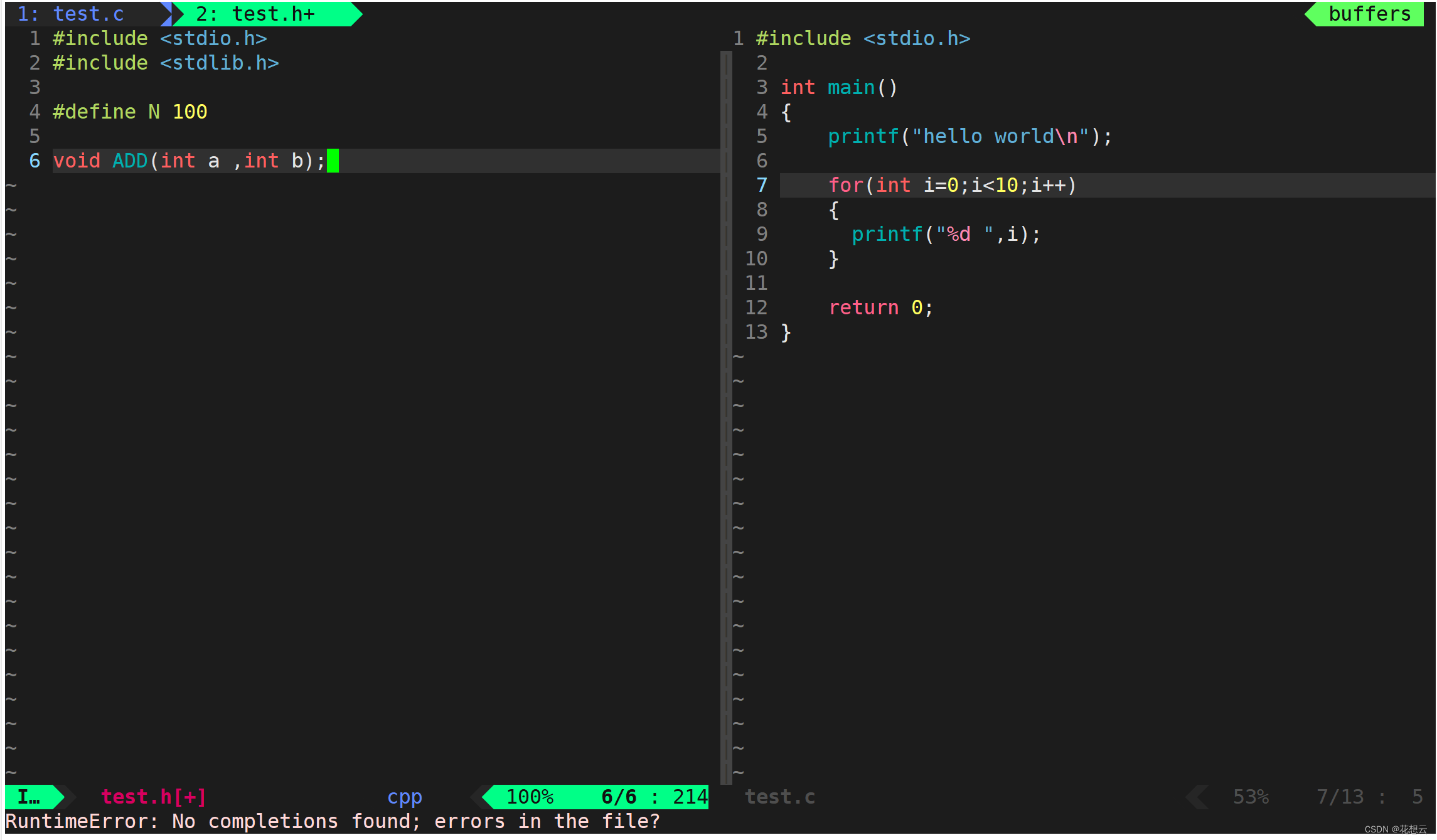Click the 100% position indicator
This screenshot has height=840, width=1437.
pyautogui.click(x=530, y=797)
